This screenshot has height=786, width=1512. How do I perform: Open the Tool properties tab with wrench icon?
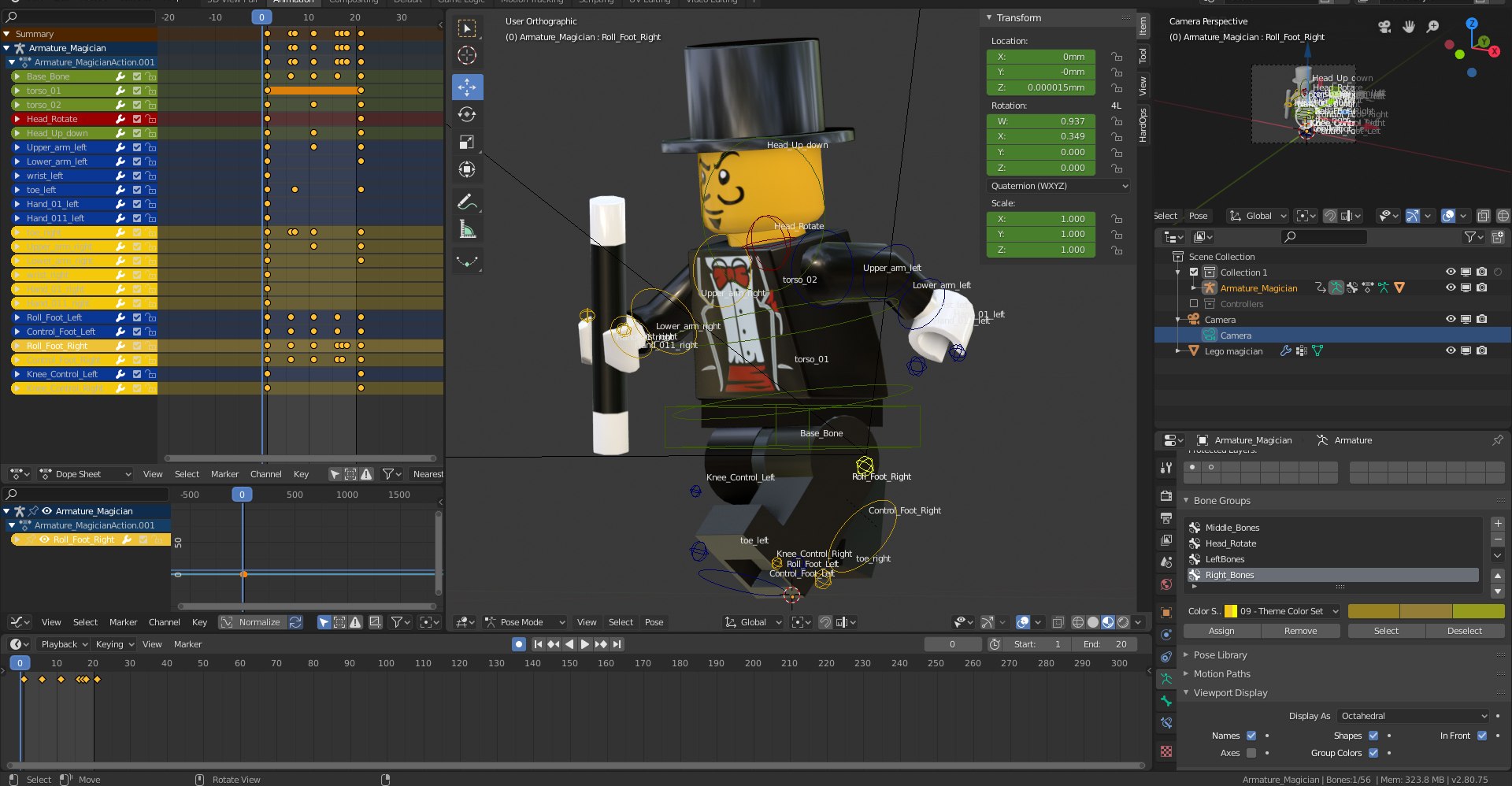coord(1166,468)
